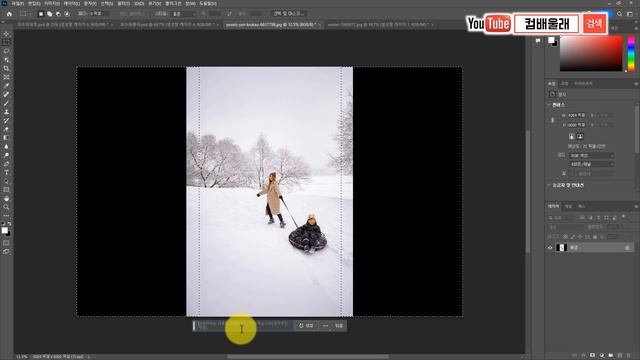Select the Zoom tool

pos(6,207)
